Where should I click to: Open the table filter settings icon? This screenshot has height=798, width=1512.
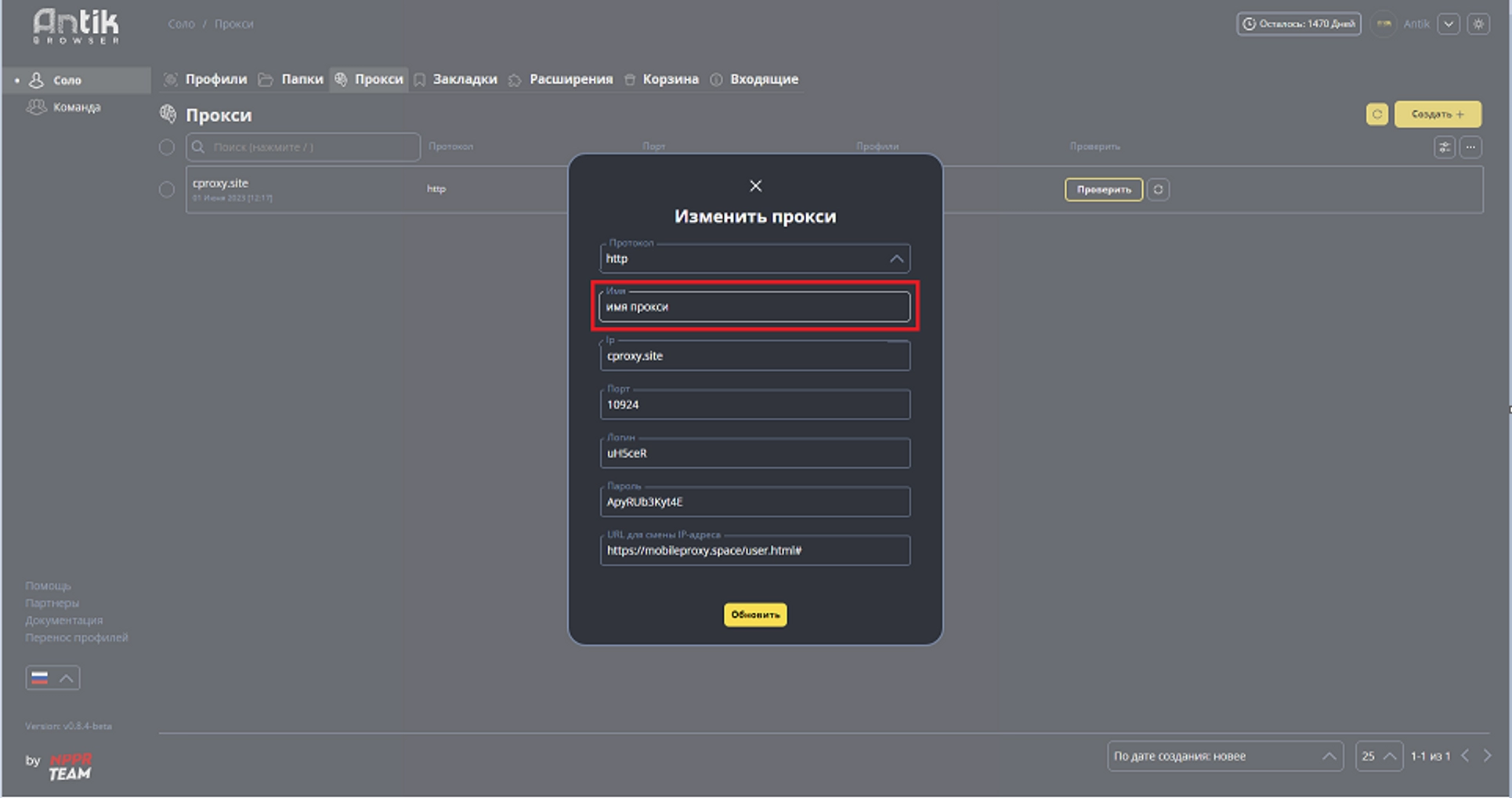[x=1445, y=147]
